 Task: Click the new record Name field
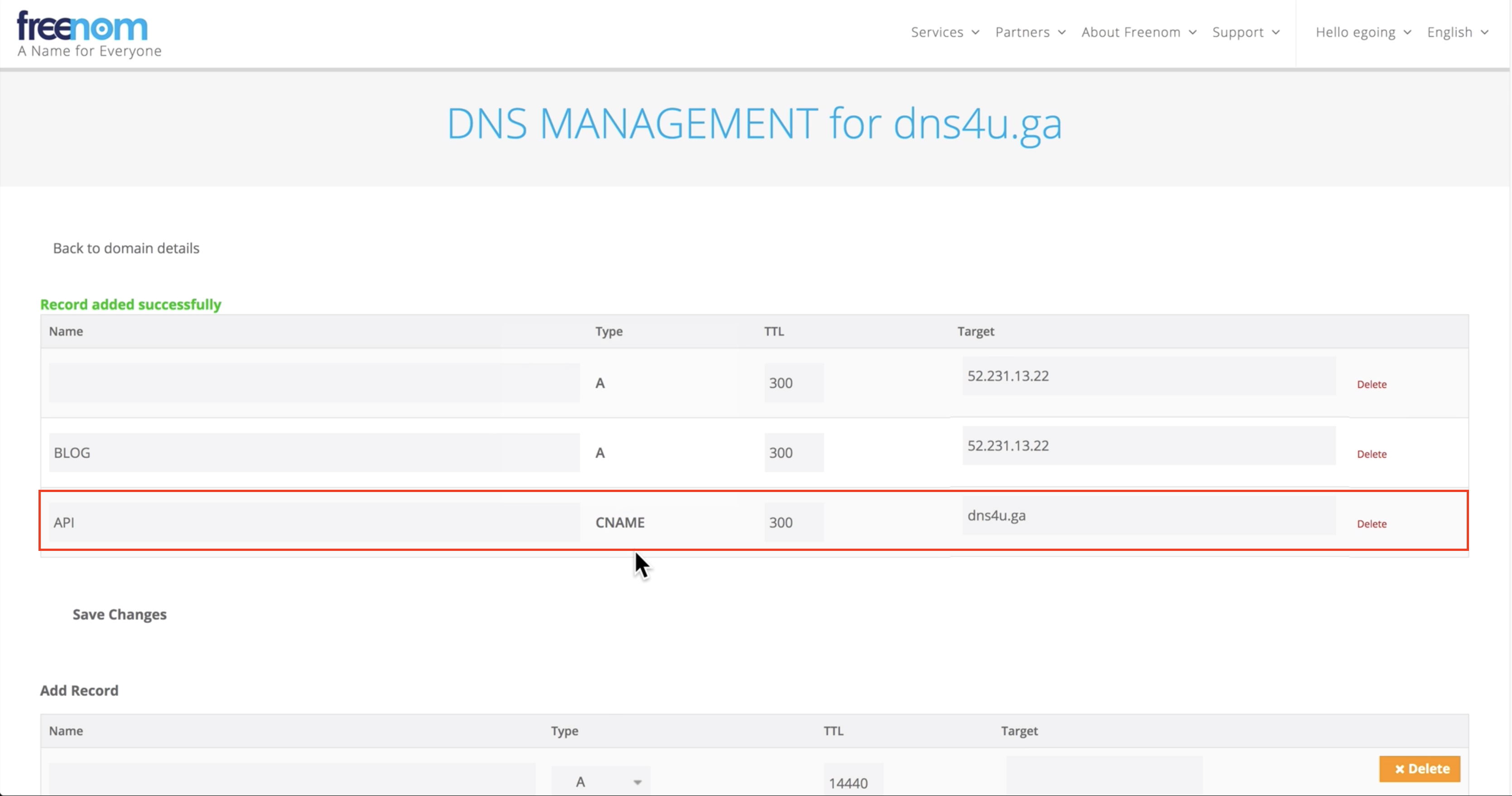tap(292, 781)
